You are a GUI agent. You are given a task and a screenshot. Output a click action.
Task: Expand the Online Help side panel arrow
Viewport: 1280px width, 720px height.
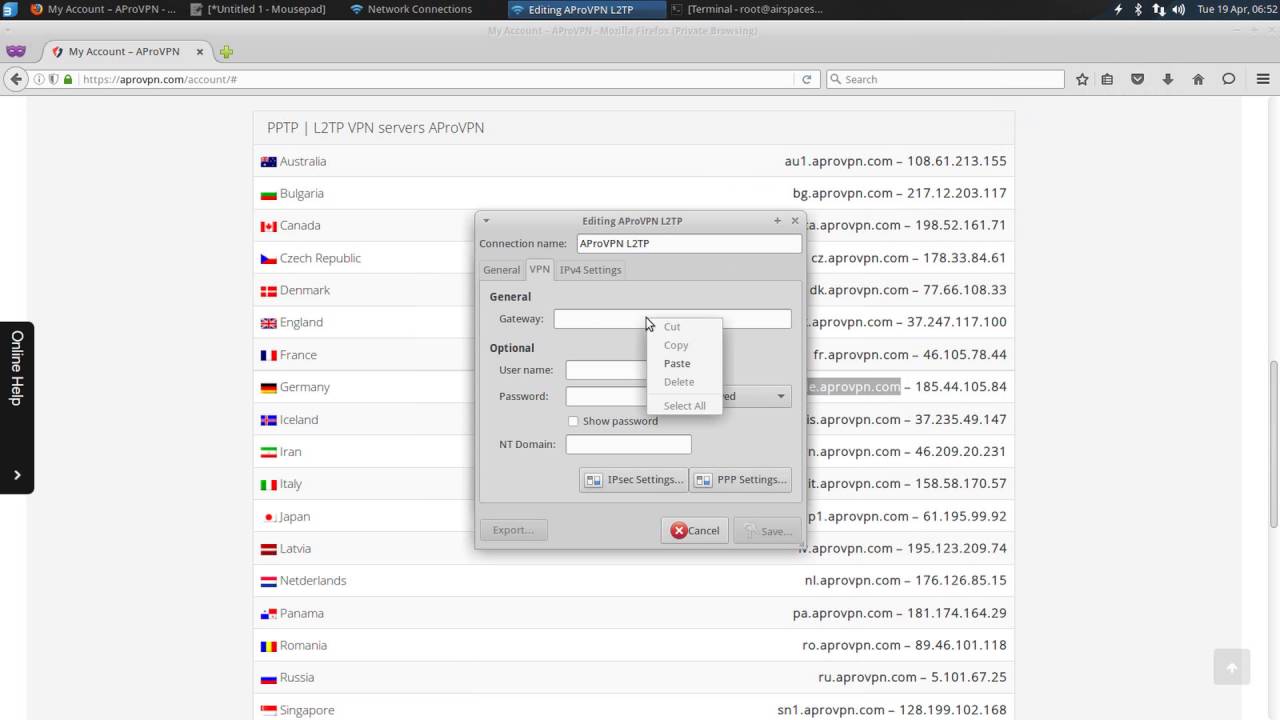17,475
